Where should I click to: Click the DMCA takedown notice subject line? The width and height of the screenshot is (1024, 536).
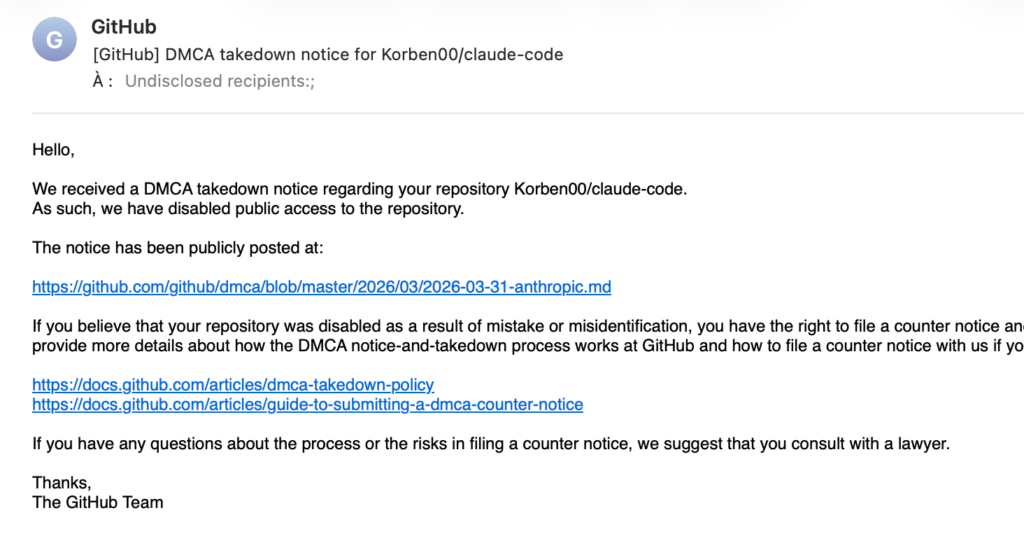pos(327,54)
